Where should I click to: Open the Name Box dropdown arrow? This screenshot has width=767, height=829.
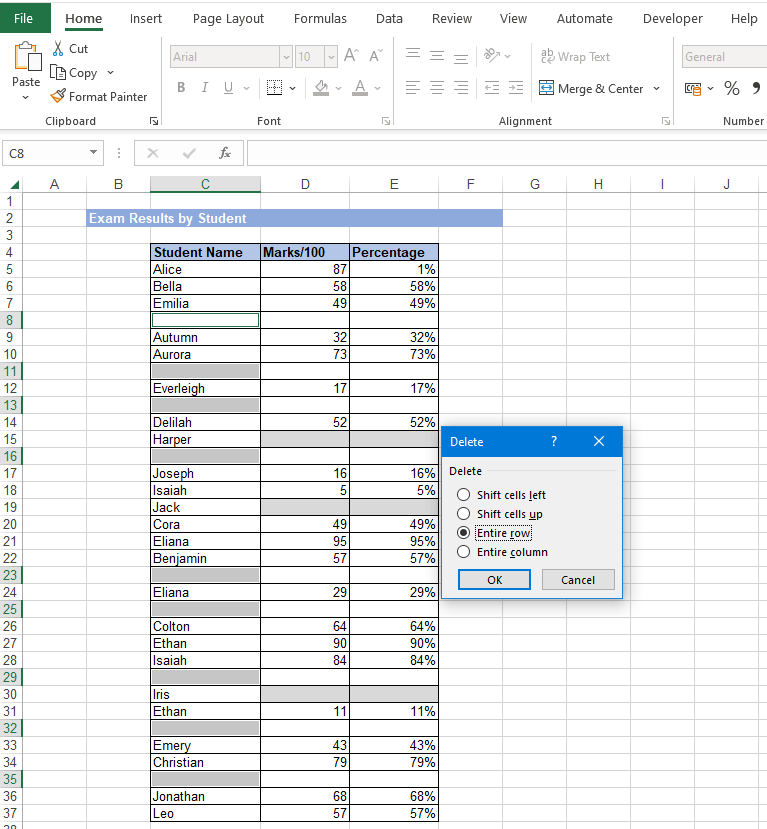point(94,153)
